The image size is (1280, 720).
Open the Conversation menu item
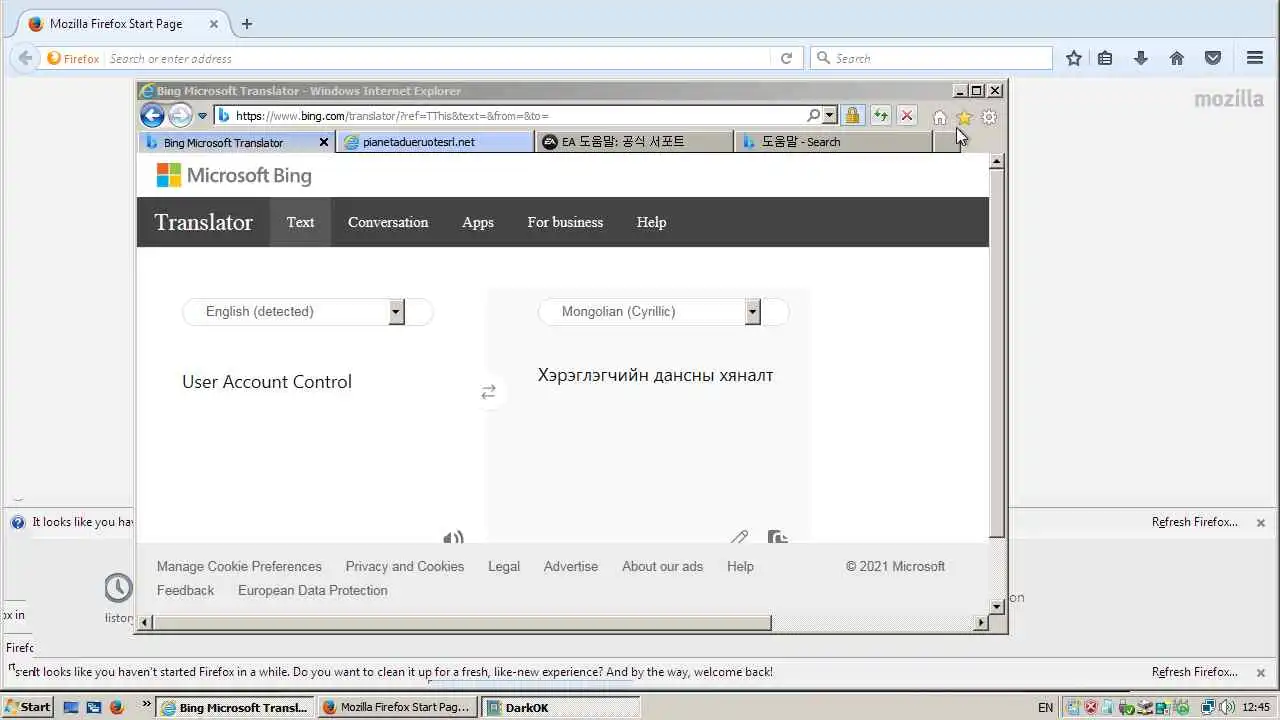tap(388, 222)
